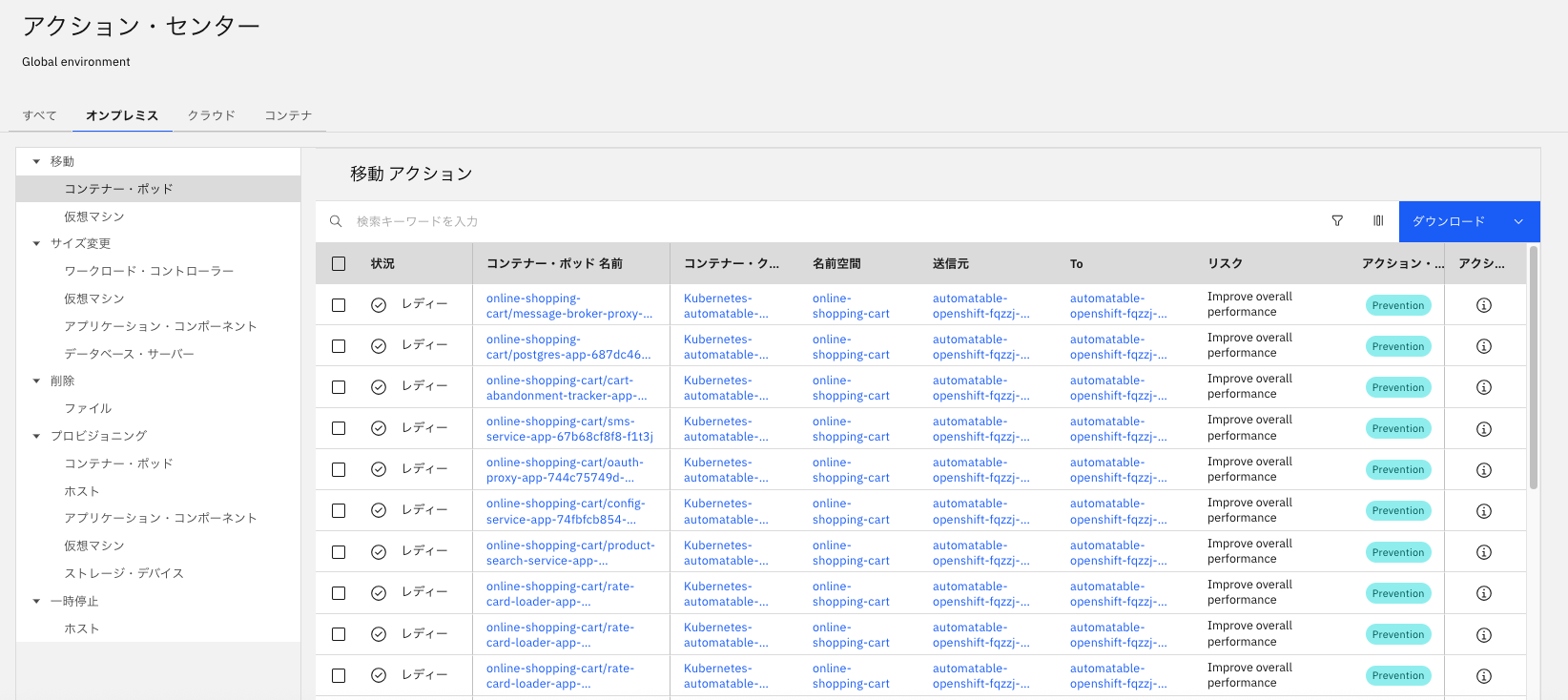This screenshot has width=1568, height=700.
Task: Open info icon for postgres-app row
Action: point(1484,346)
